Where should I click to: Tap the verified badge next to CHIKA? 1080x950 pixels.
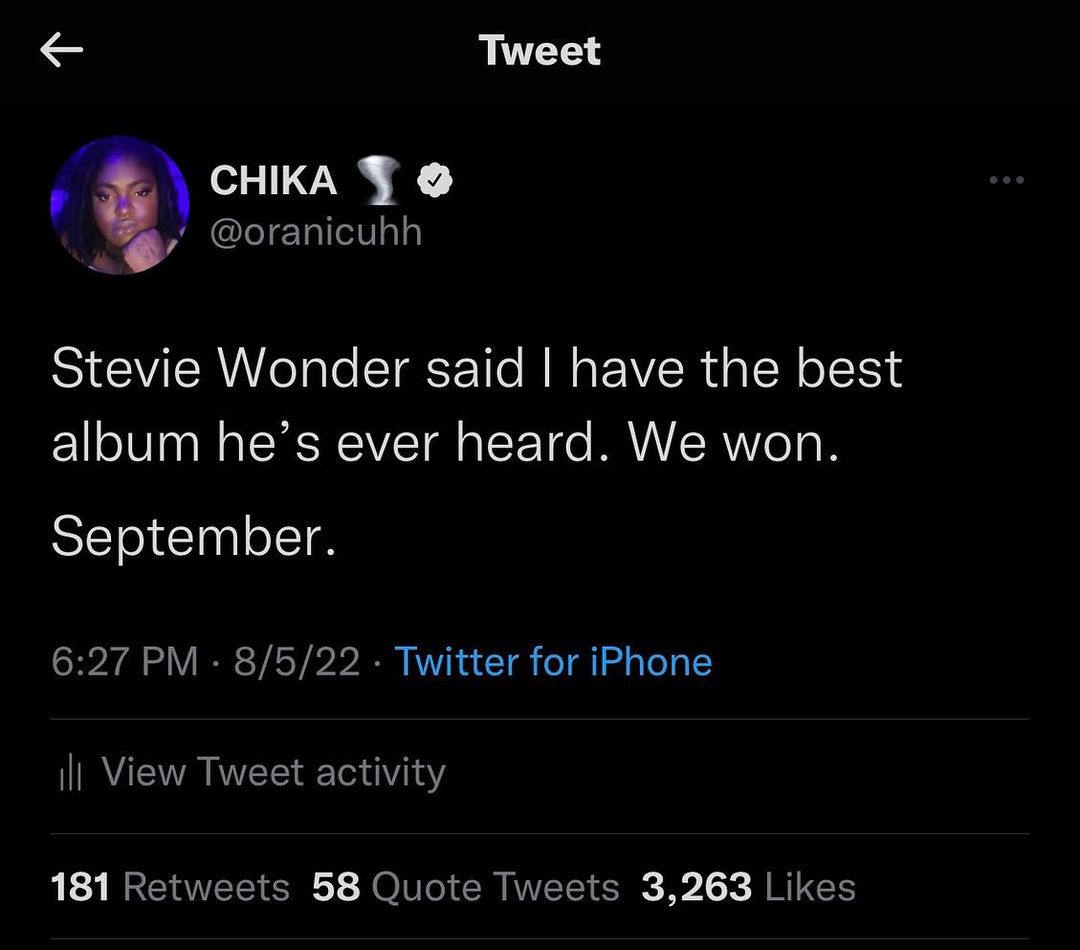coord(435,181)
